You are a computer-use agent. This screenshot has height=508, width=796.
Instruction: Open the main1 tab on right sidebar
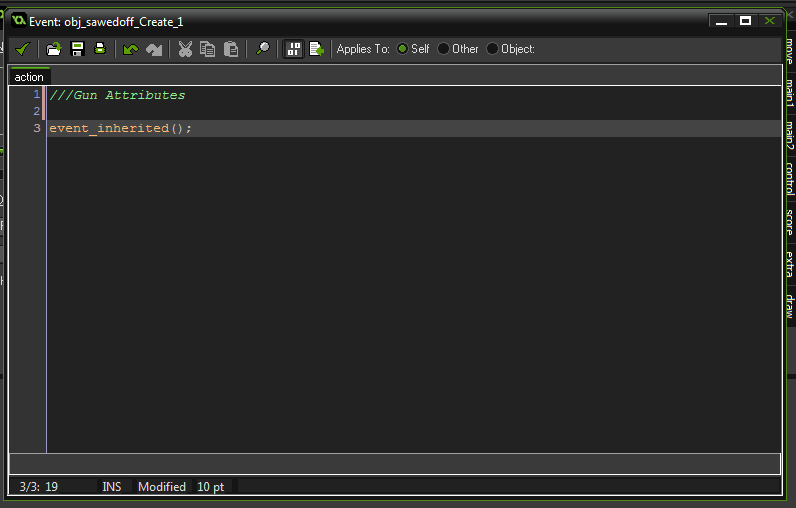point(789,93)
